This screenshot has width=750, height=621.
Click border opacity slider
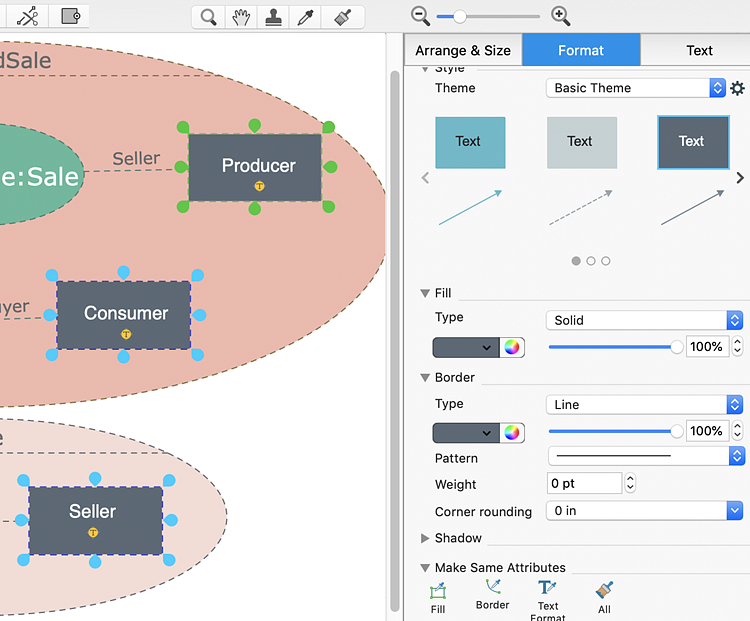coord(616,431)
